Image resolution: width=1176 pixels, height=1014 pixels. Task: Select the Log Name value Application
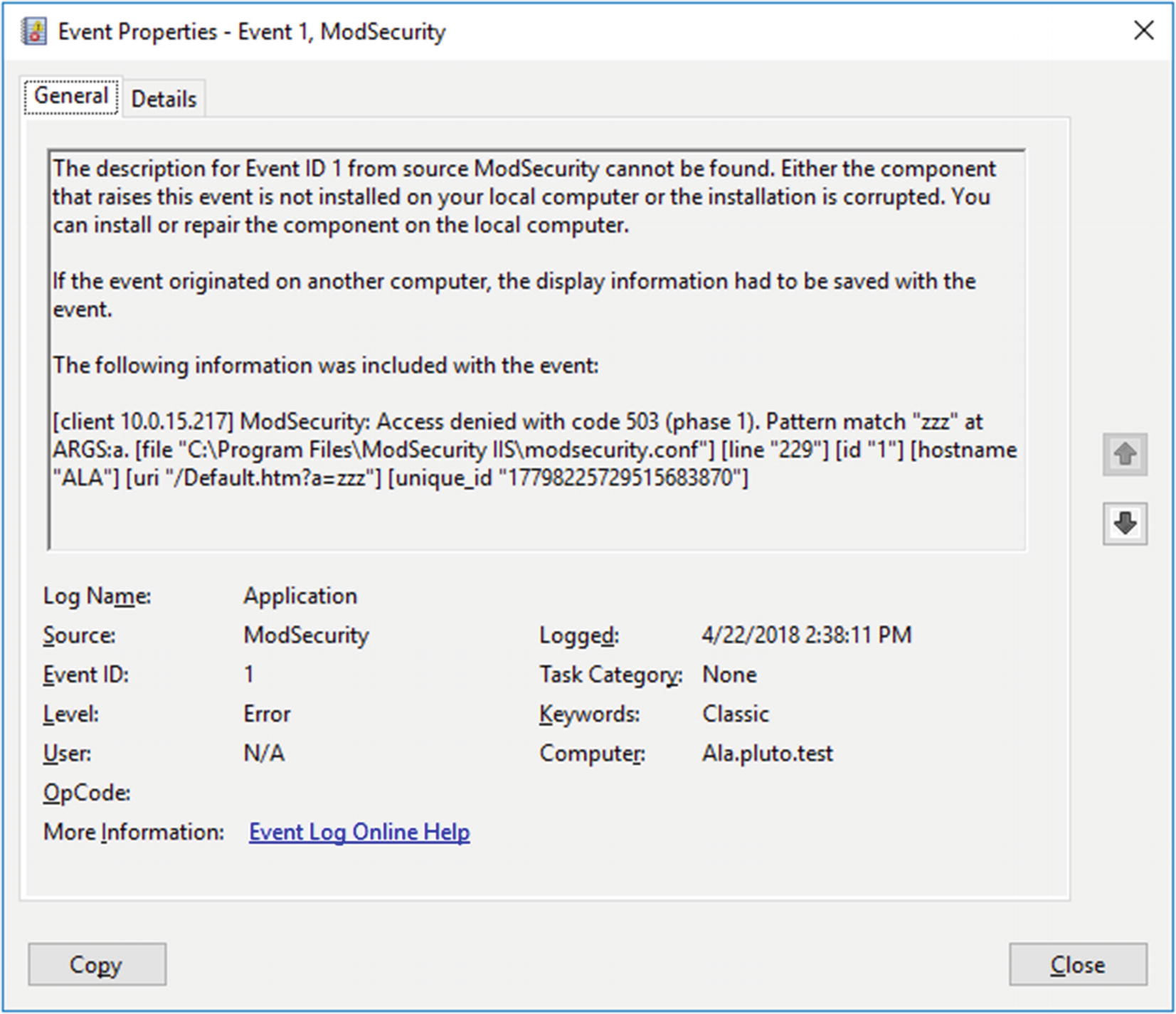pos(300,596)
